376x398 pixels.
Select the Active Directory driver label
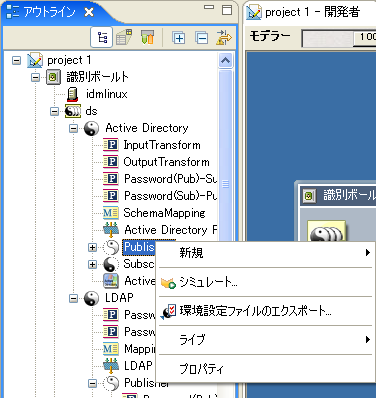point(147,128)
